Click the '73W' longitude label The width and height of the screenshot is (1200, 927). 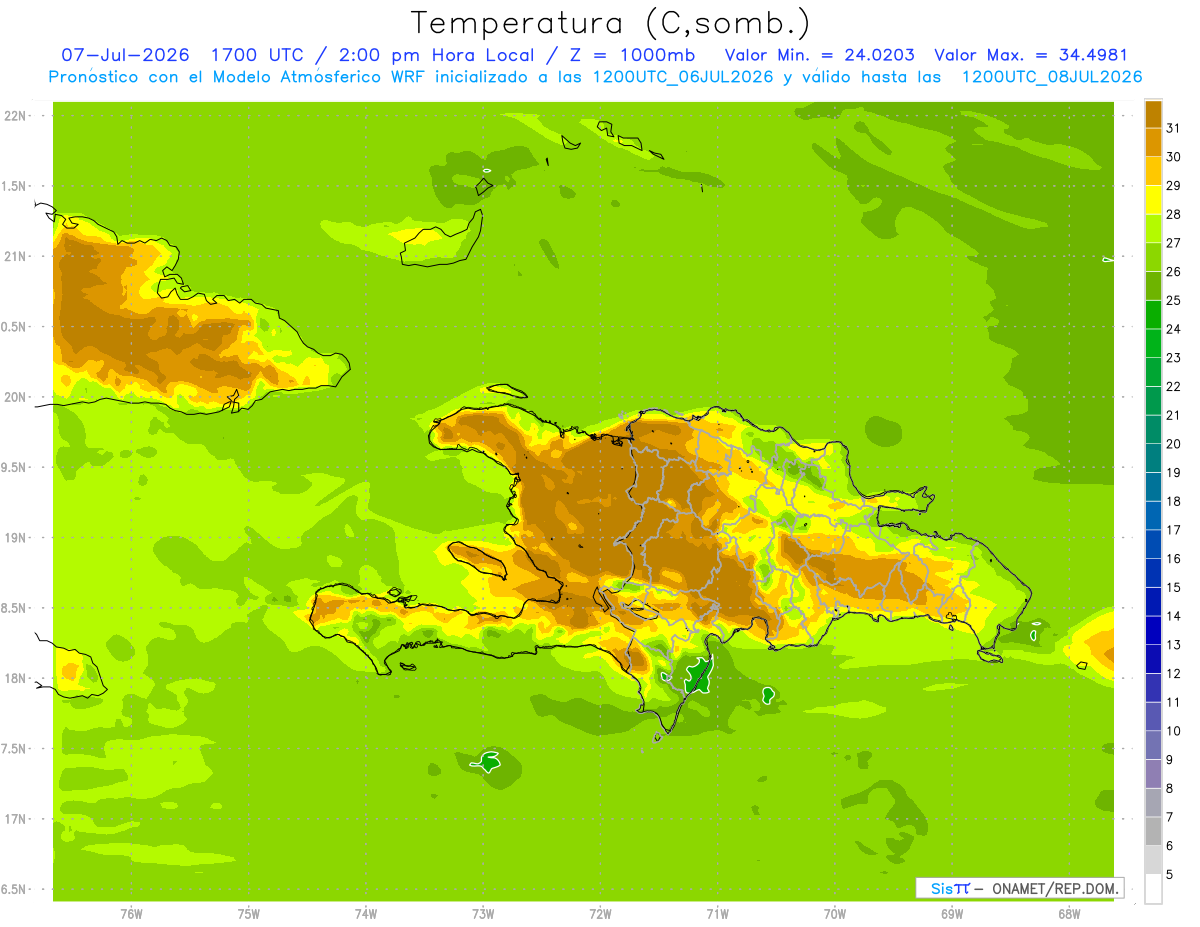[x=483, y=914]
